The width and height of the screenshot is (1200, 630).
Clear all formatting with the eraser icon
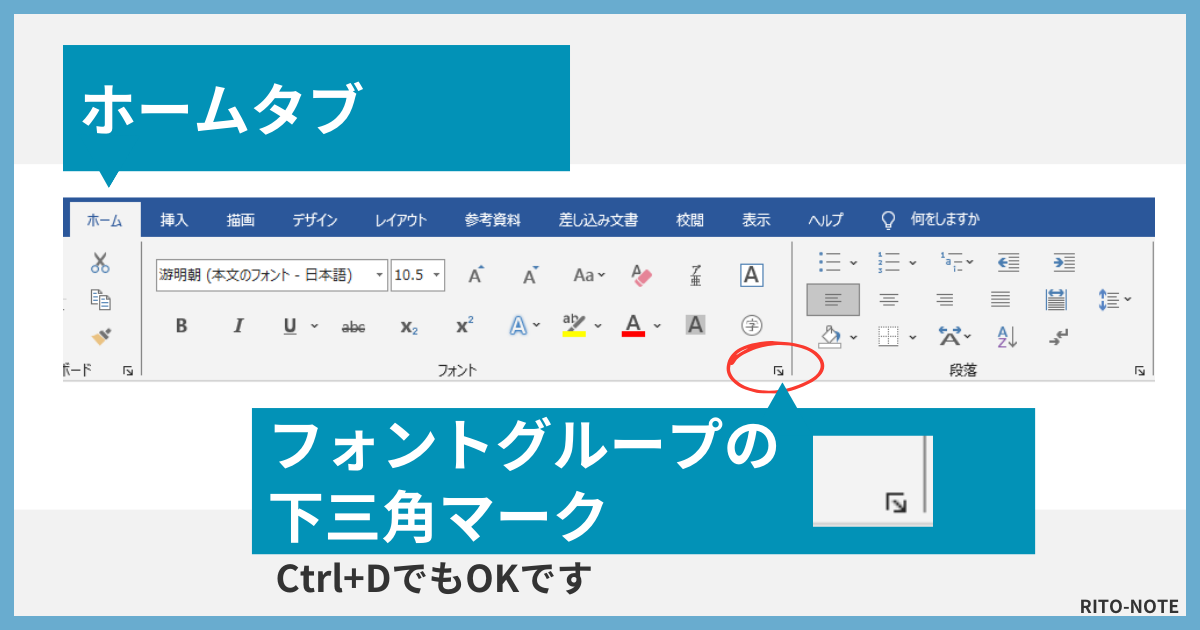(x=641, y=275)
